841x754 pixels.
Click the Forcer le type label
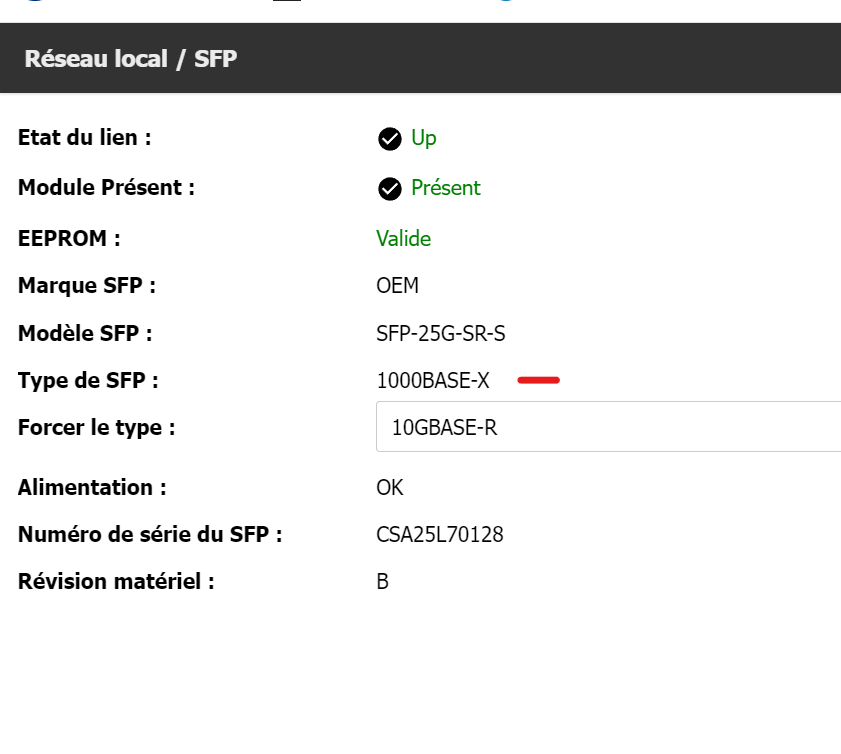[97, 428]
